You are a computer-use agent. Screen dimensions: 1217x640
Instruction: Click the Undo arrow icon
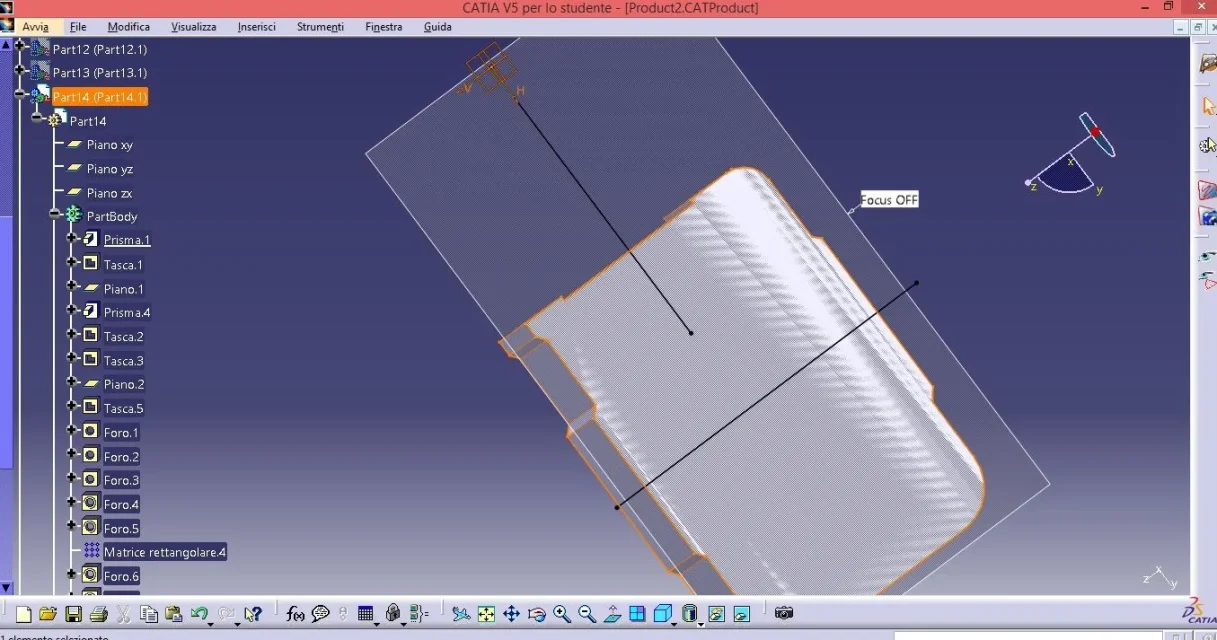(199, 614)
